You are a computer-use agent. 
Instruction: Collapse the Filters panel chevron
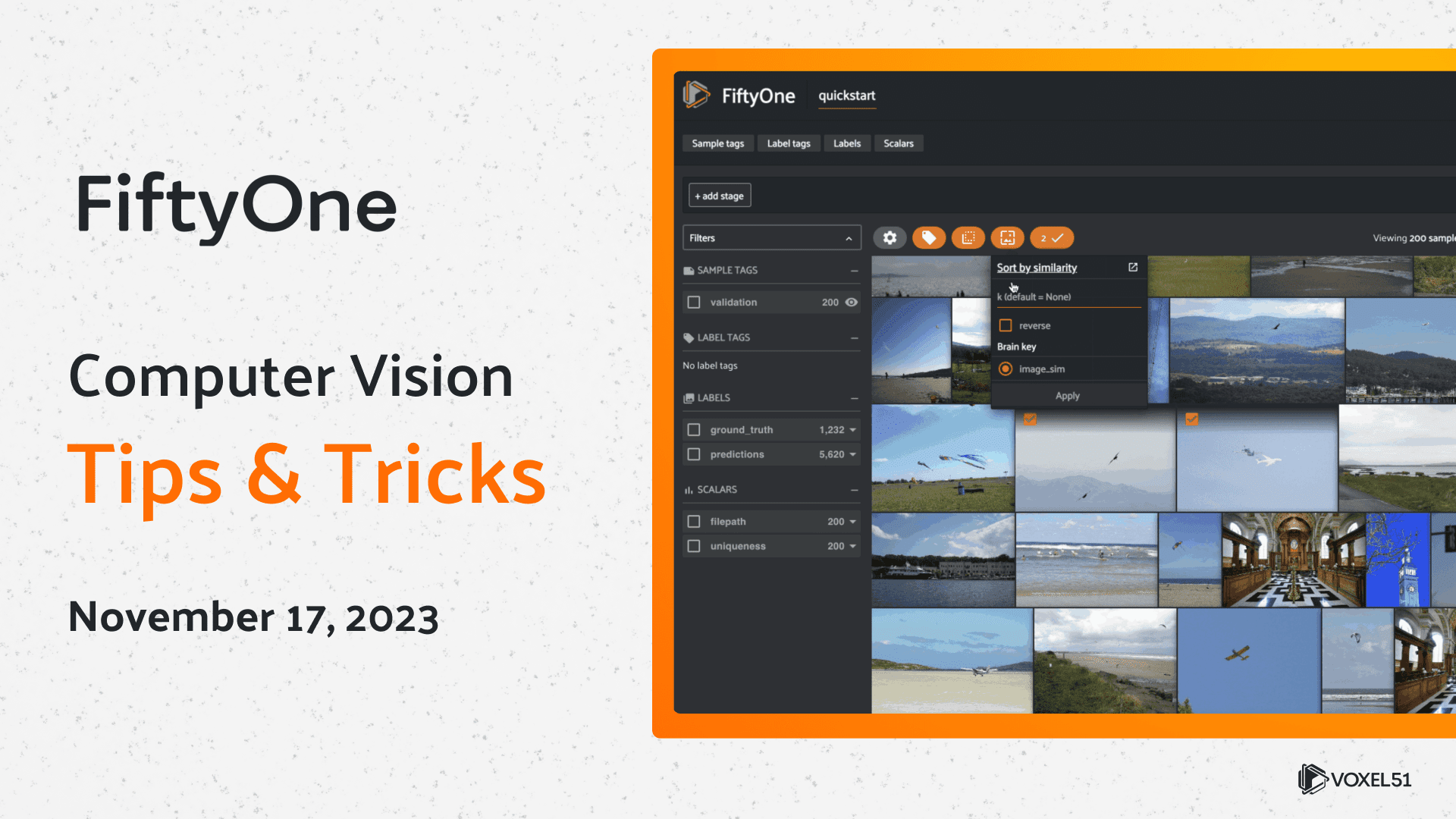click(849, 238)
